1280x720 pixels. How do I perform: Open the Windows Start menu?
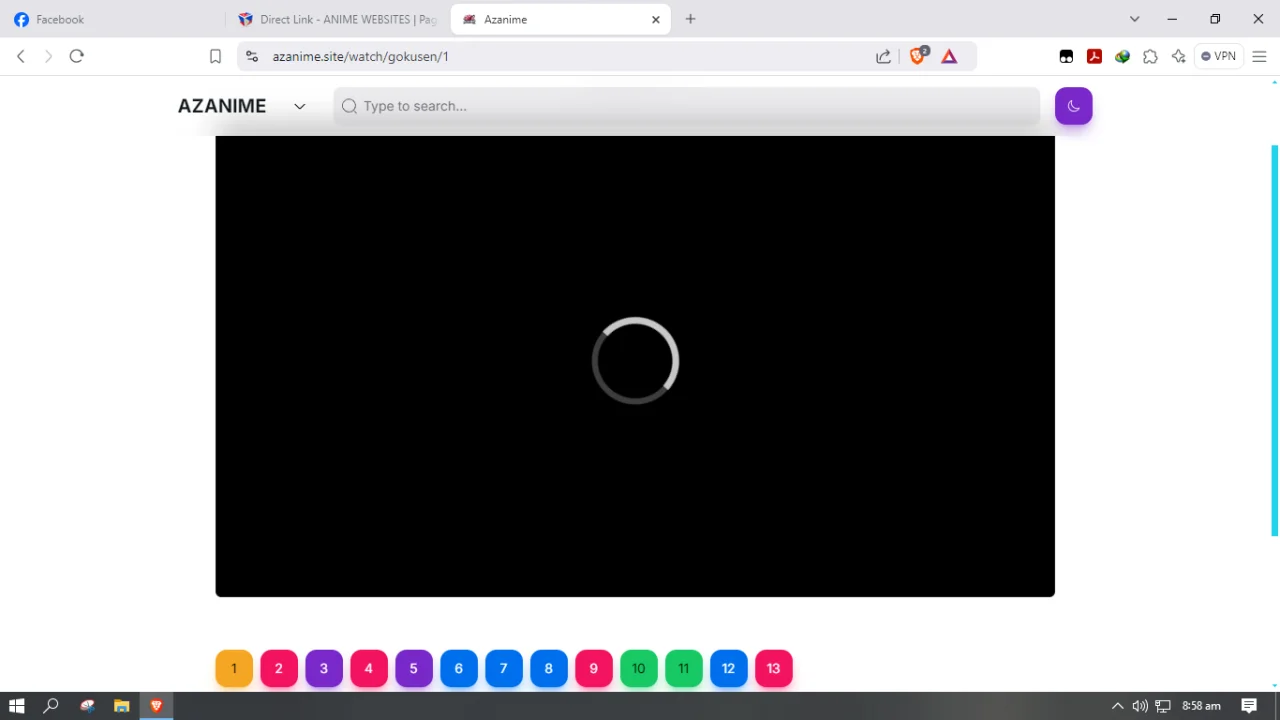click(x=16, y=706)
